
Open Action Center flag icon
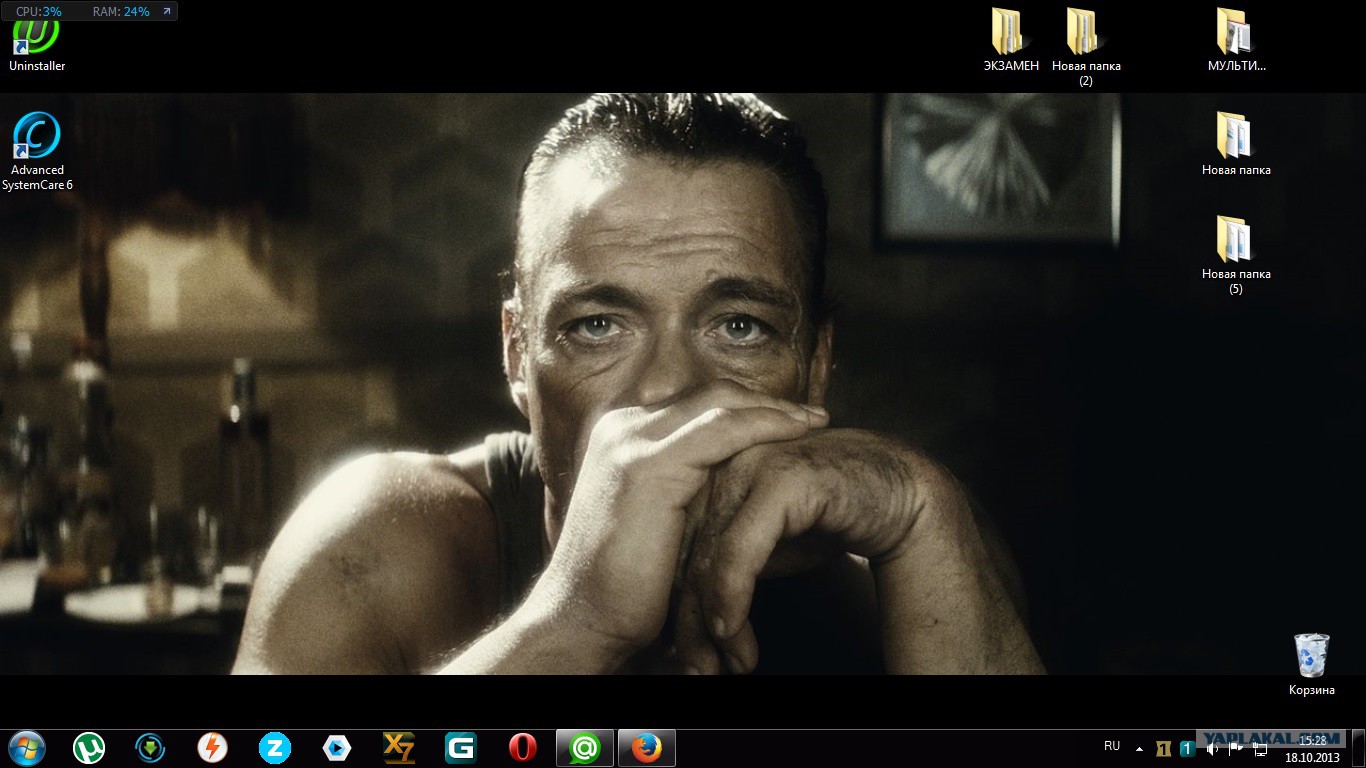[1235, 748]
